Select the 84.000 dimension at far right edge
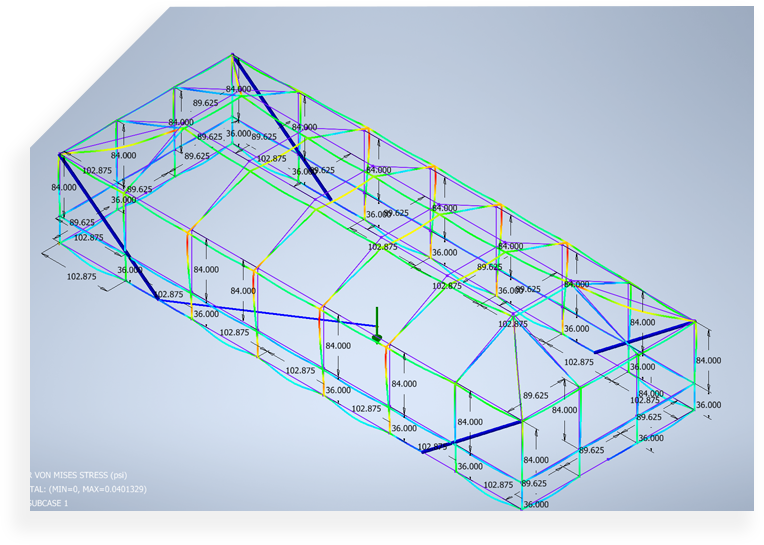This screenshot has height=545, width=764. [x=708, y=361]
